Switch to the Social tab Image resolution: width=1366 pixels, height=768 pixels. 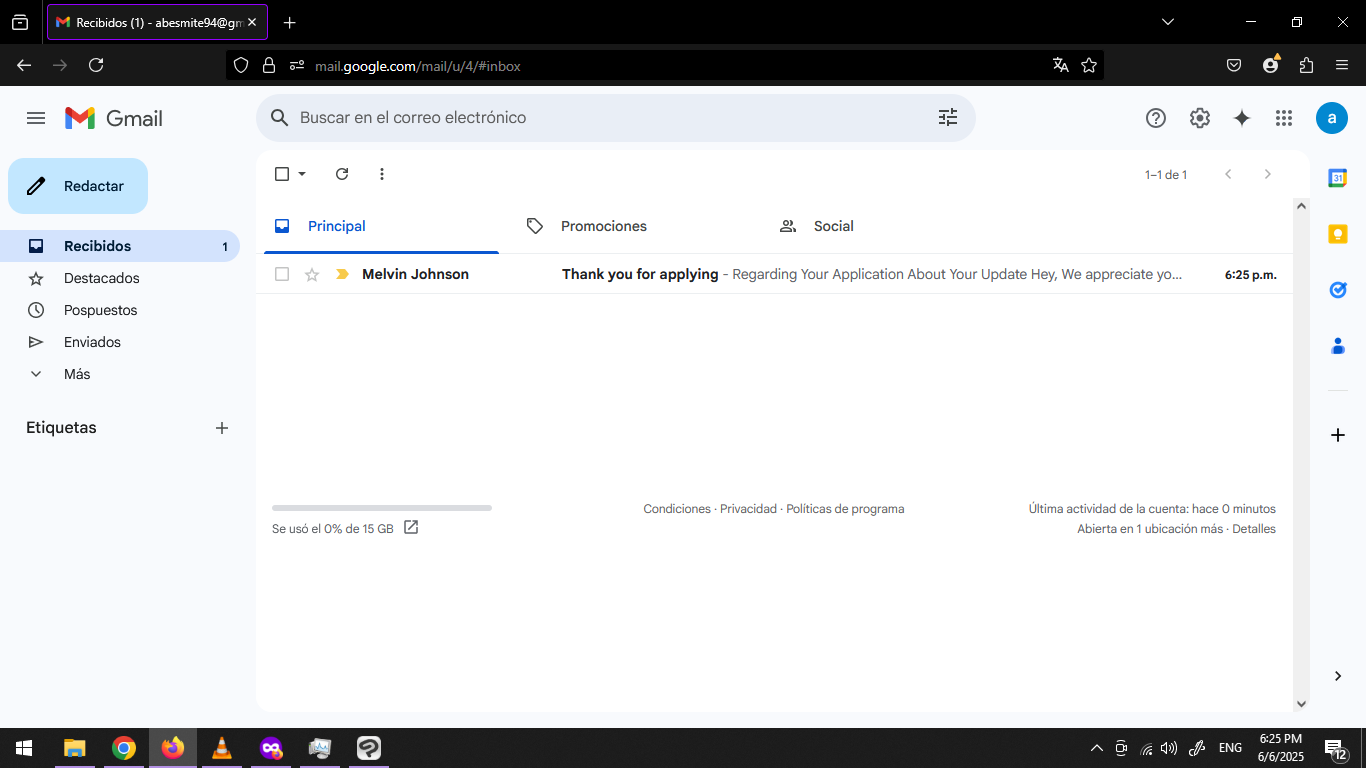(x=887, y=226)
